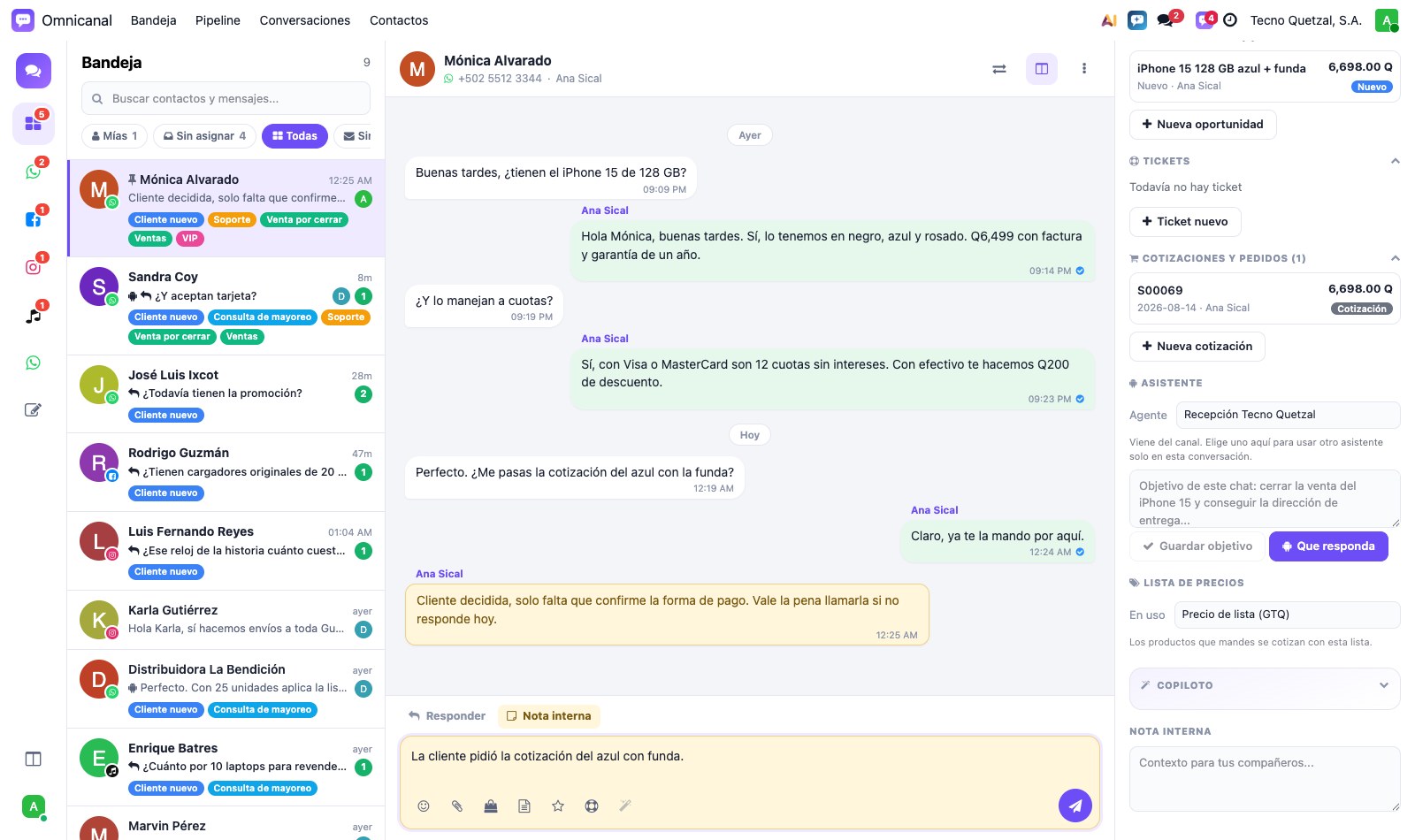Open the Instagram channel in sidebar
1415x840 pixels.
[34, 267]
